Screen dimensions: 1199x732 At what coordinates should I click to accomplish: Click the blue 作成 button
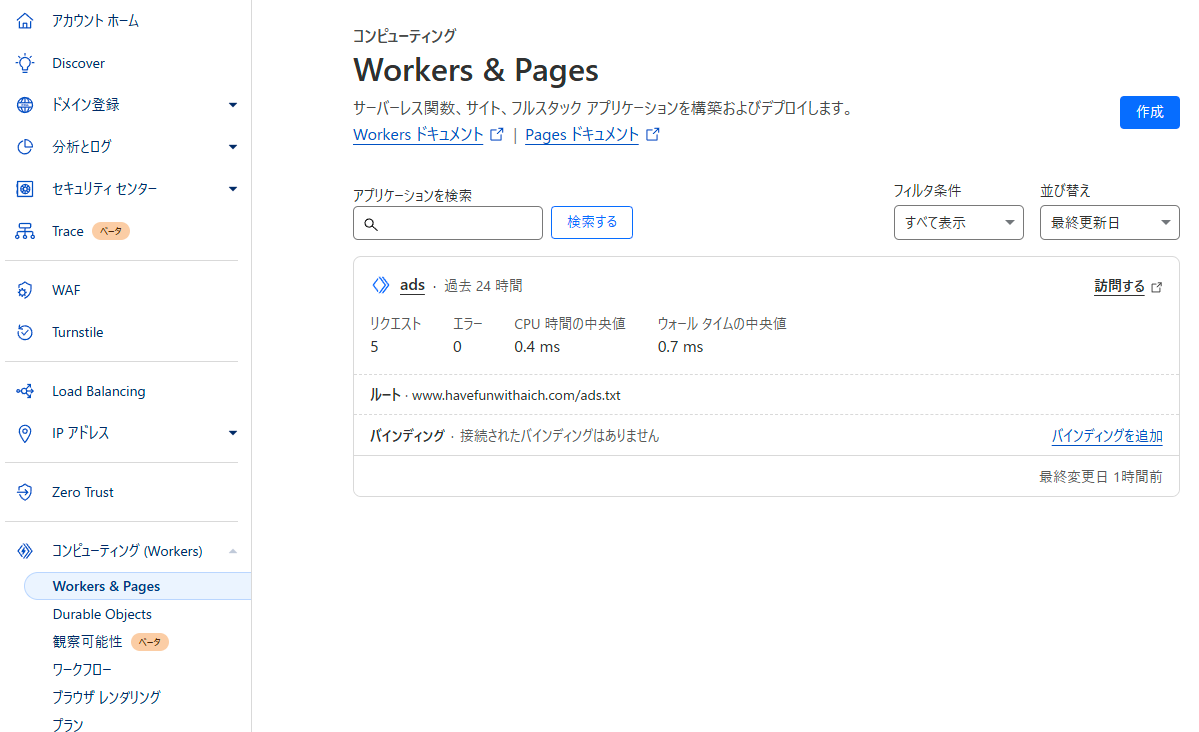[x=1149, y=112]
